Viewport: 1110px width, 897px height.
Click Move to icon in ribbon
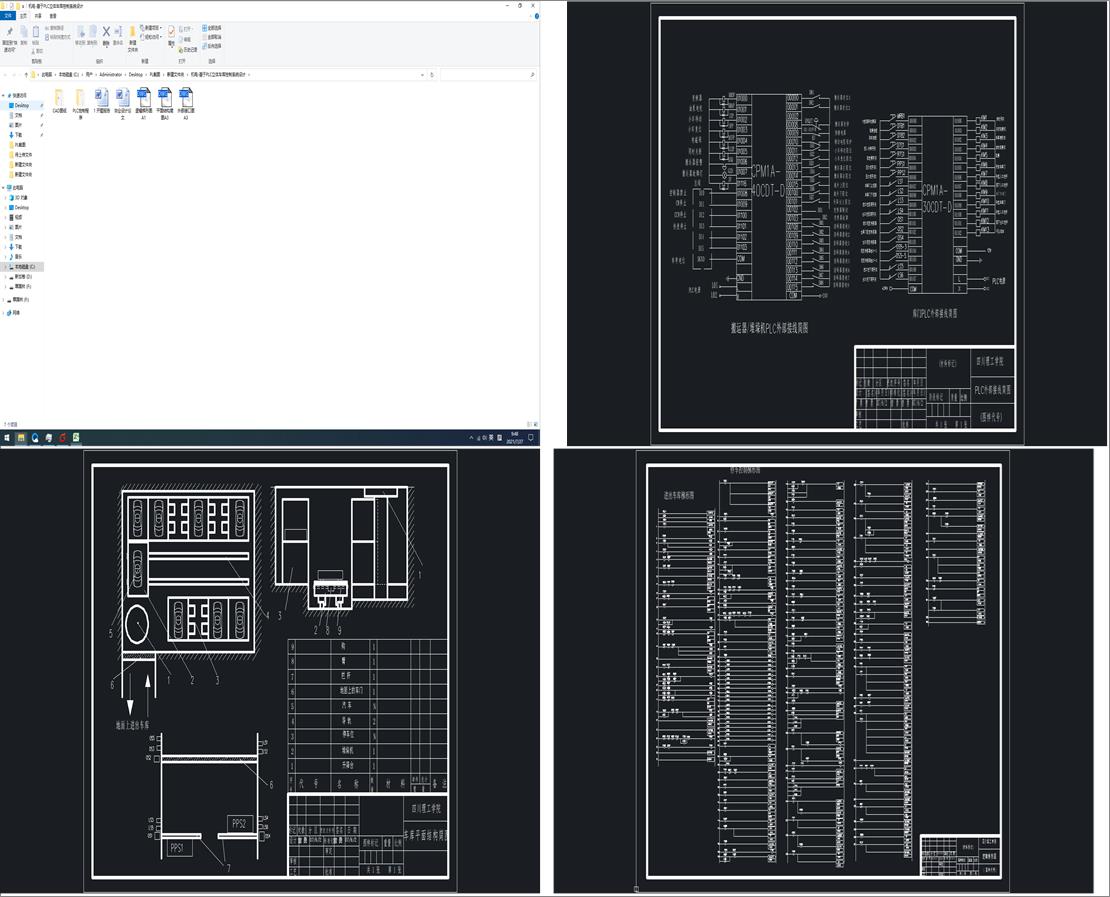(x=81, y=32)
